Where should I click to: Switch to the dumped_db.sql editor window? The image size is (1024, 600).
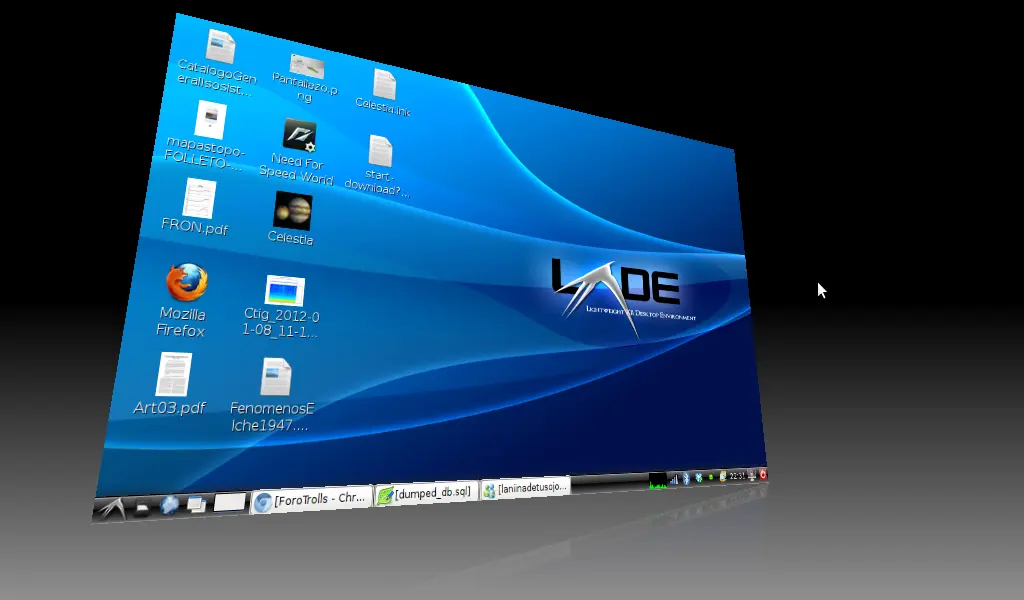[427, 492]
